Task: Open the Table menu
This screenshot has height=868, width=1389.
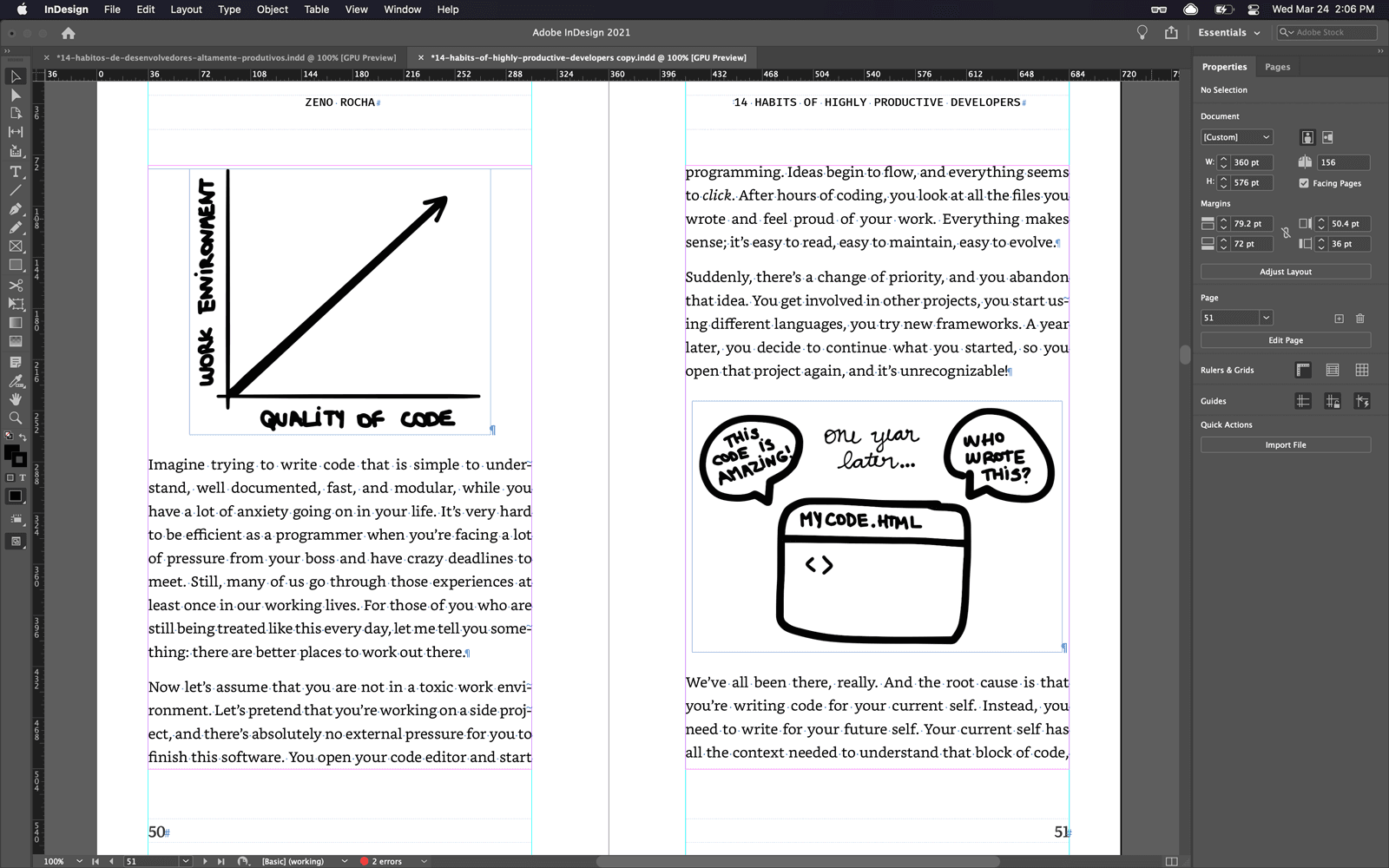Action: pos(316,10)
